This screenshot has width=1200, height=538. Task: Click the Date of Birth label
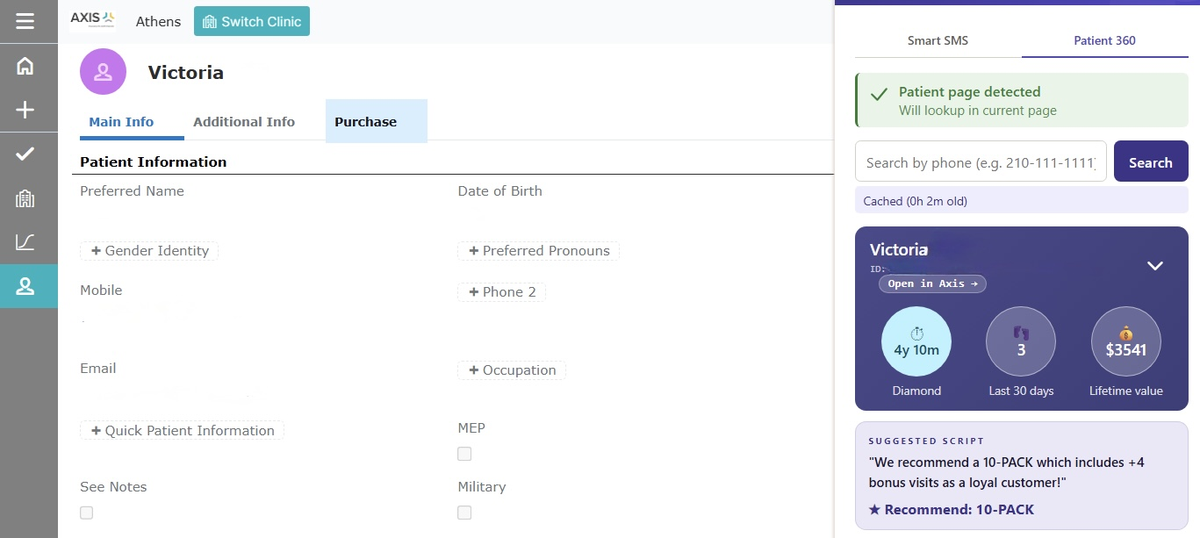click(x=500, y=191)
